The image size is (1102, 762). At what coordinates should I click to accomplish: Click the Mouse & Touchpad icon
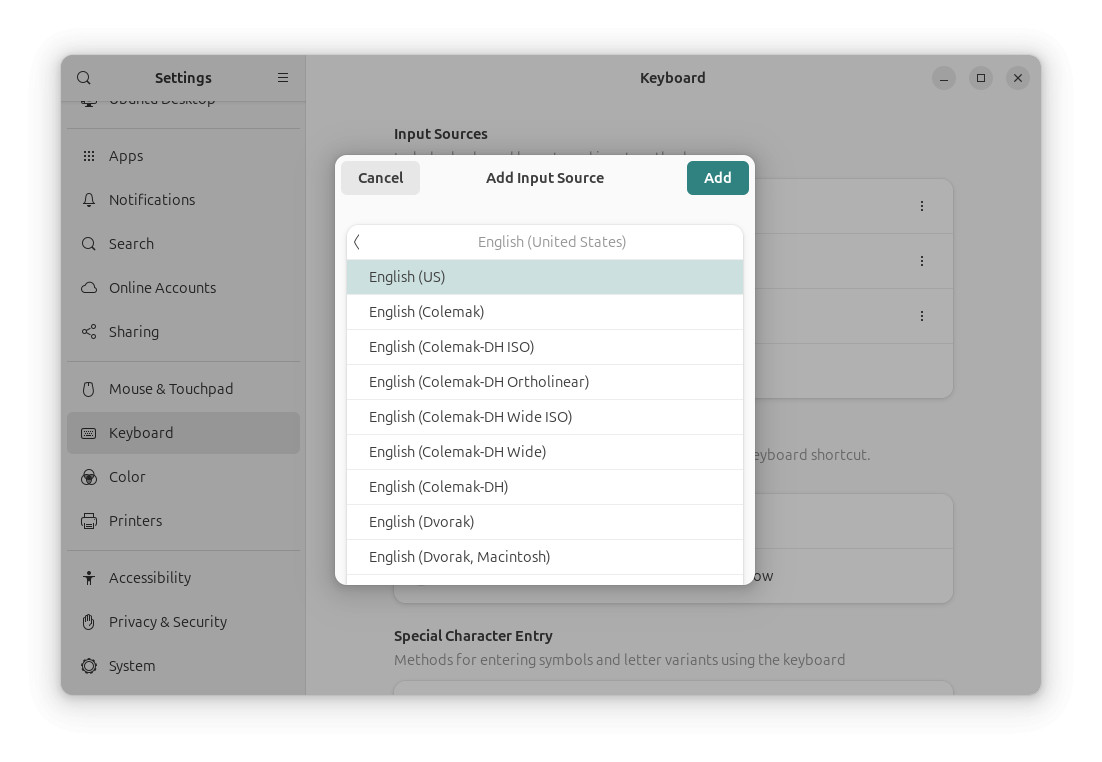pos(89,389)
